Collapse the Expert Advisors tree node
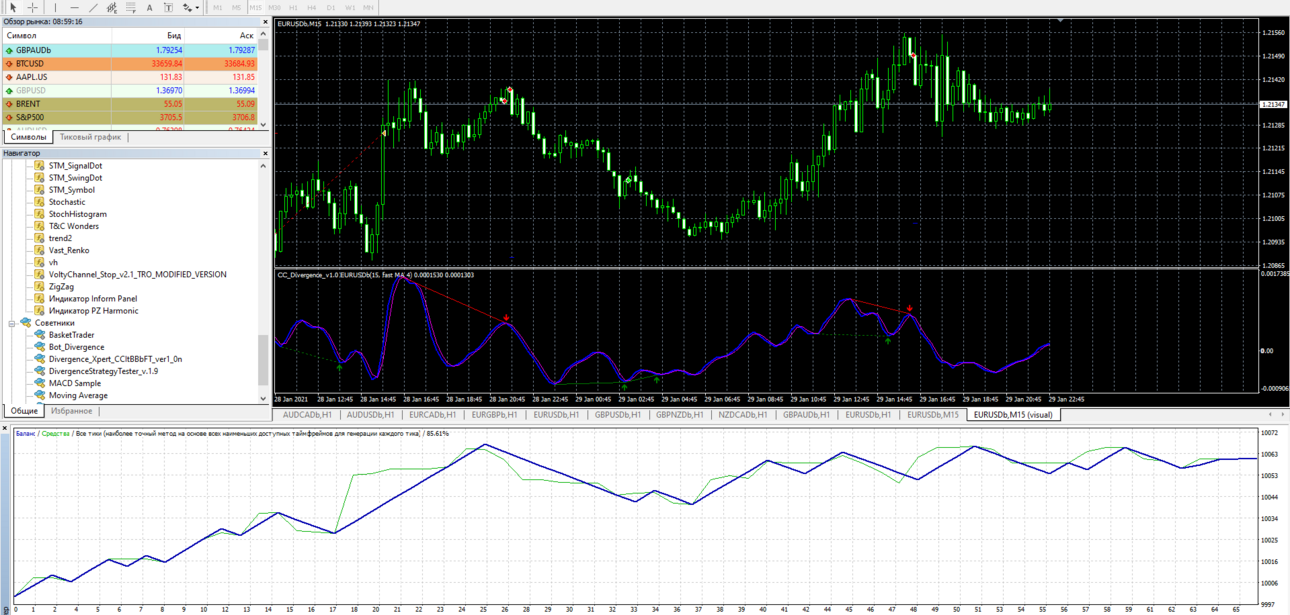This screenshot has height=615, width=1290. coord(12,323)
